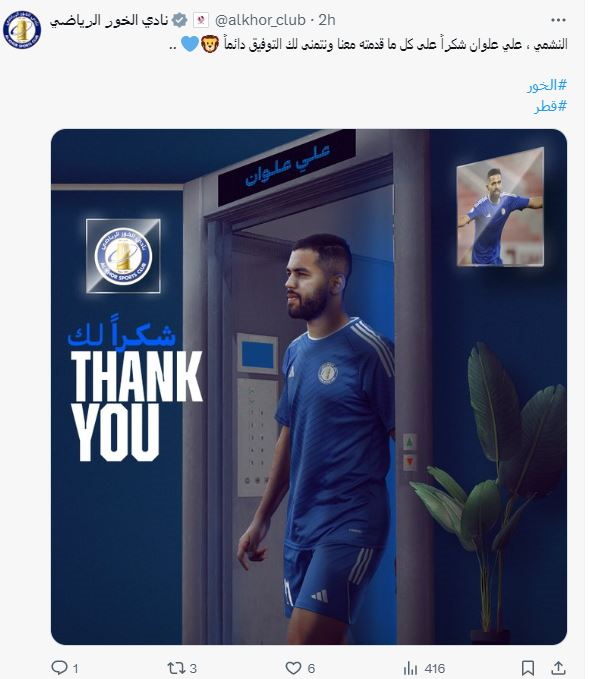Click the tweet body Arabic text
The height and width of the screenshot is (679, 590).
pos(368,44)
